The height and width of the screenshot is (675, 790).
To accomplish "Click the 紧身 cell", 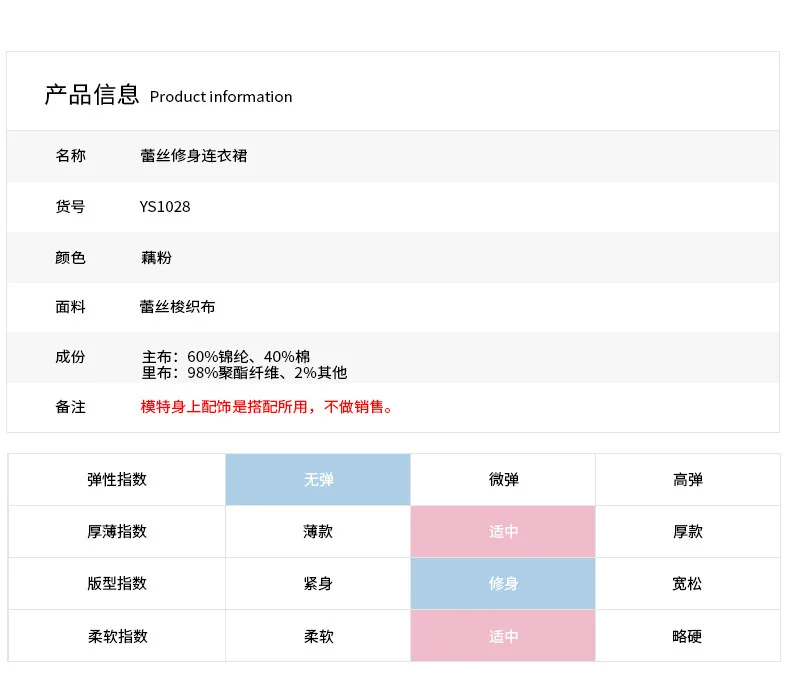I will [x=318, y=583].
